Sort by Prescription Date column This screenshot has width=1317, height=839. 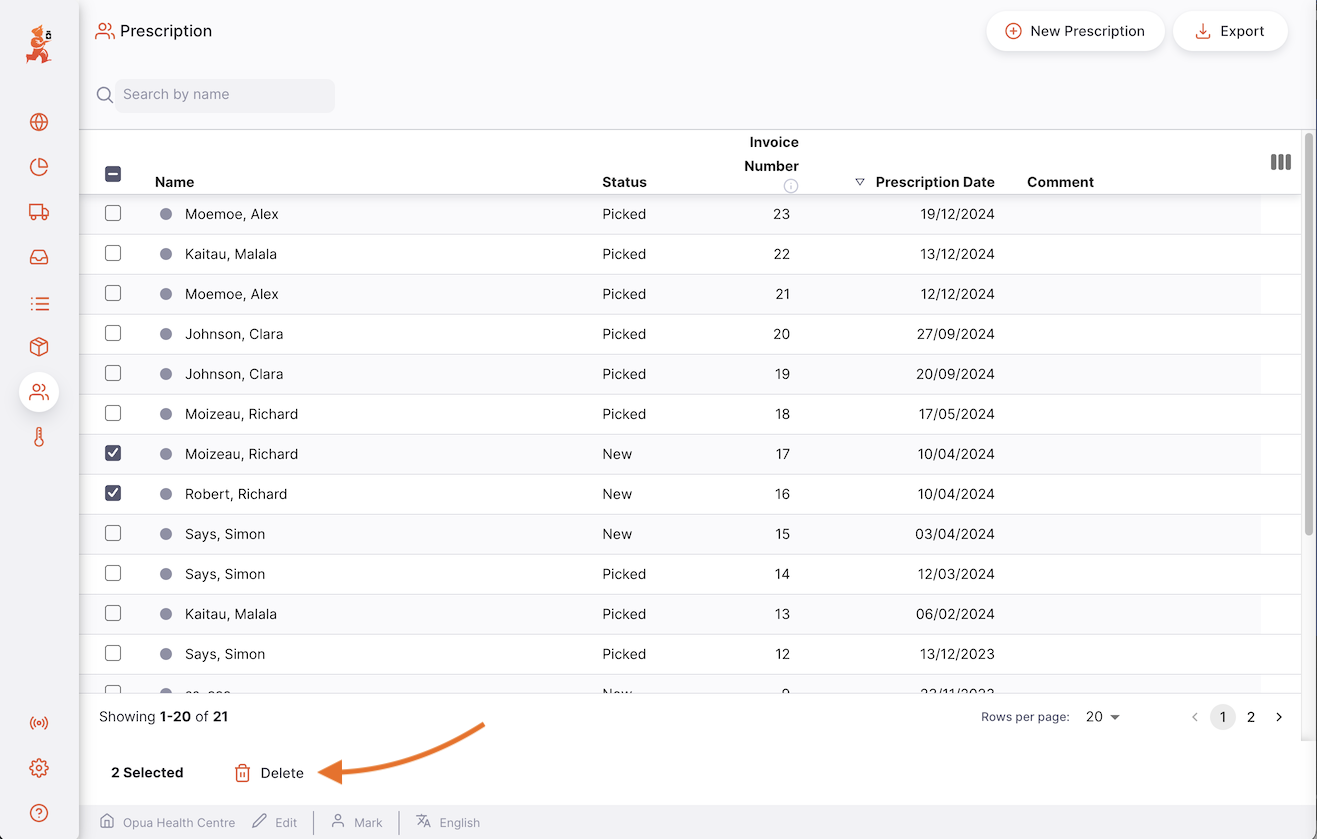tap(934, 182)
